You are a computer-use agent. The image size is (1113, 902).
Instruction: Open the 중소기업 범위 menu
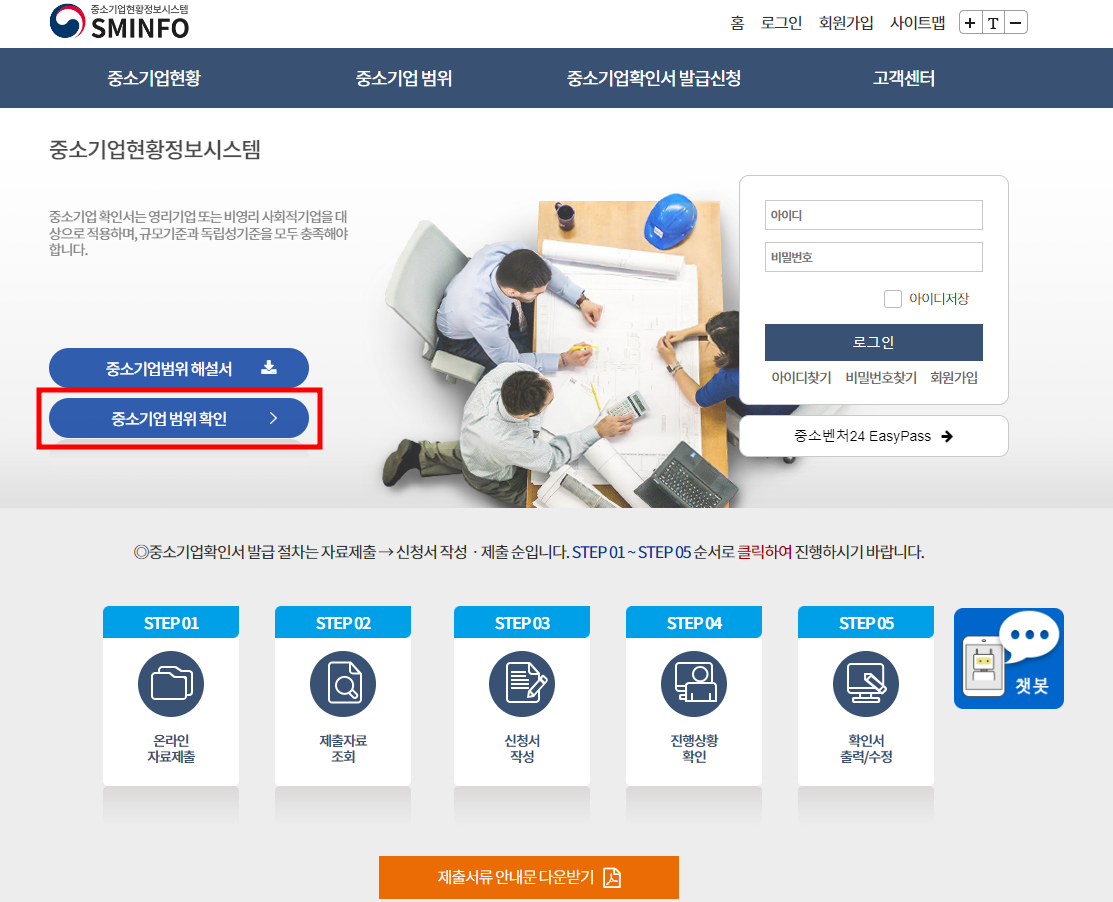click(x=404, y=78)
